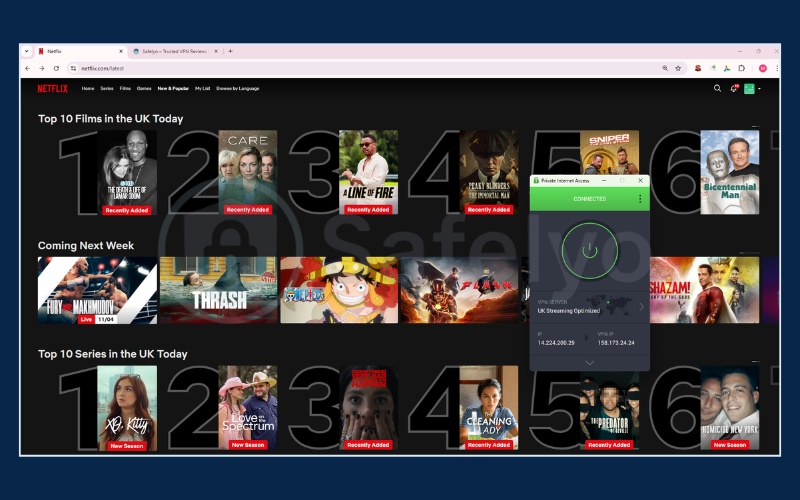Open the Shazam! tile
The image size is (800, 500).
tap(704, 290)
